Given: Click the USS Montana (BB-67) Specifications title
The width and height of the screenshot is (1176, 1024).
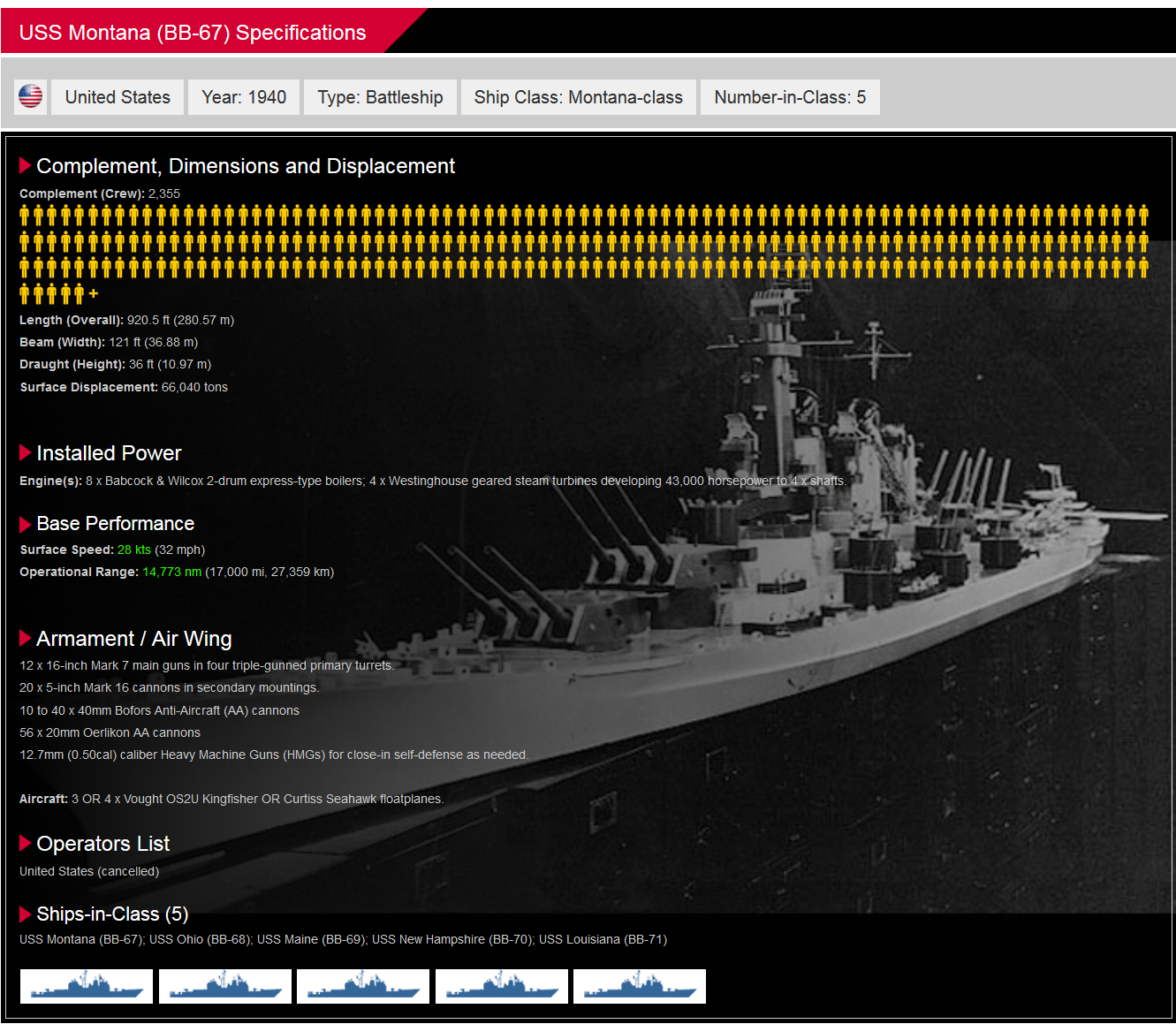Looking at the screenshot, I should tap(193, 33).
